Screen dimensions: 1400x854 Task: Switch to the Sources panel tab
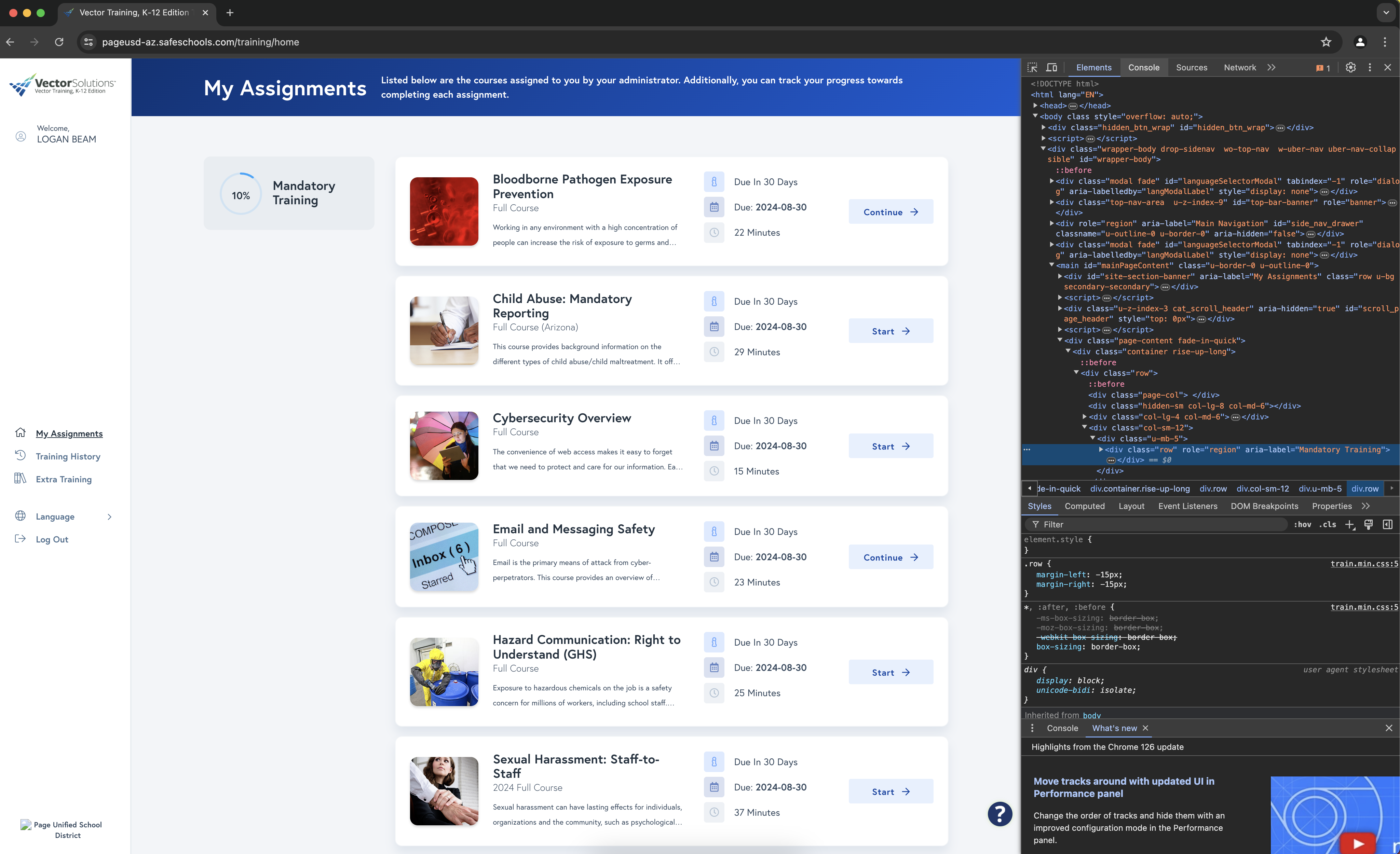click(x=1192, y=68)
